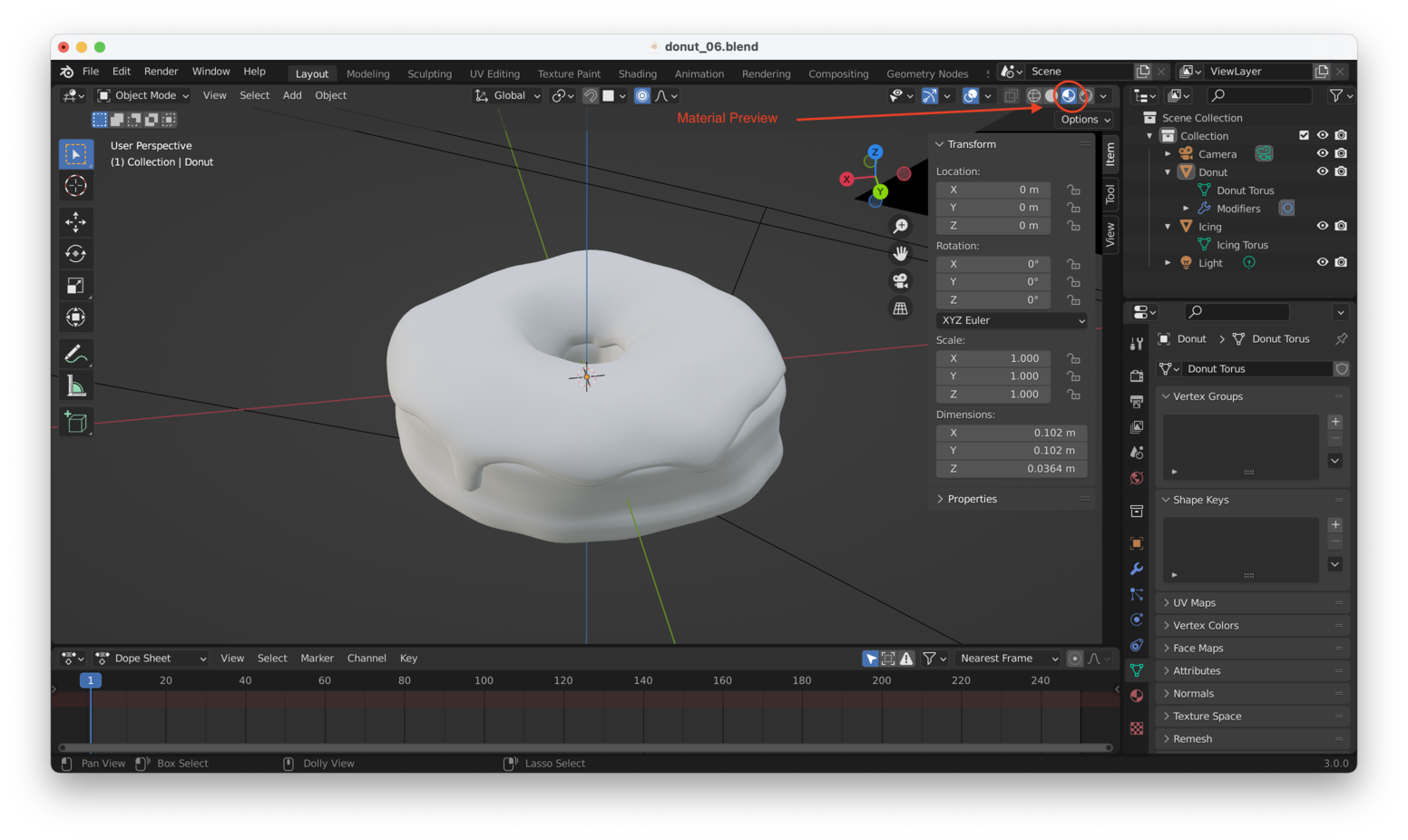The image size is (1408, 840).
Task: Enable Wireframe viewport shading mode
Action: [1034, 95]
